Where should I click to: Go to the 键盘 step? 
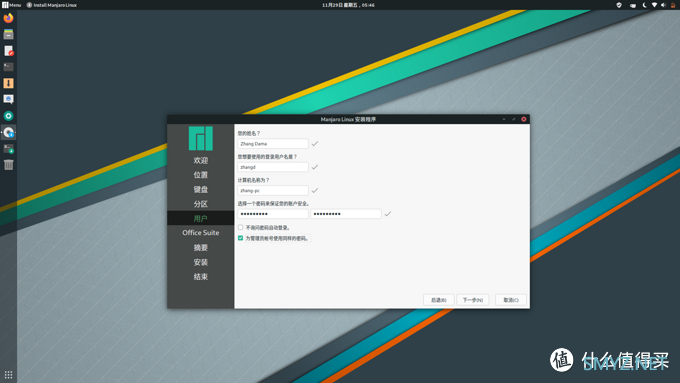coord(201,190)
